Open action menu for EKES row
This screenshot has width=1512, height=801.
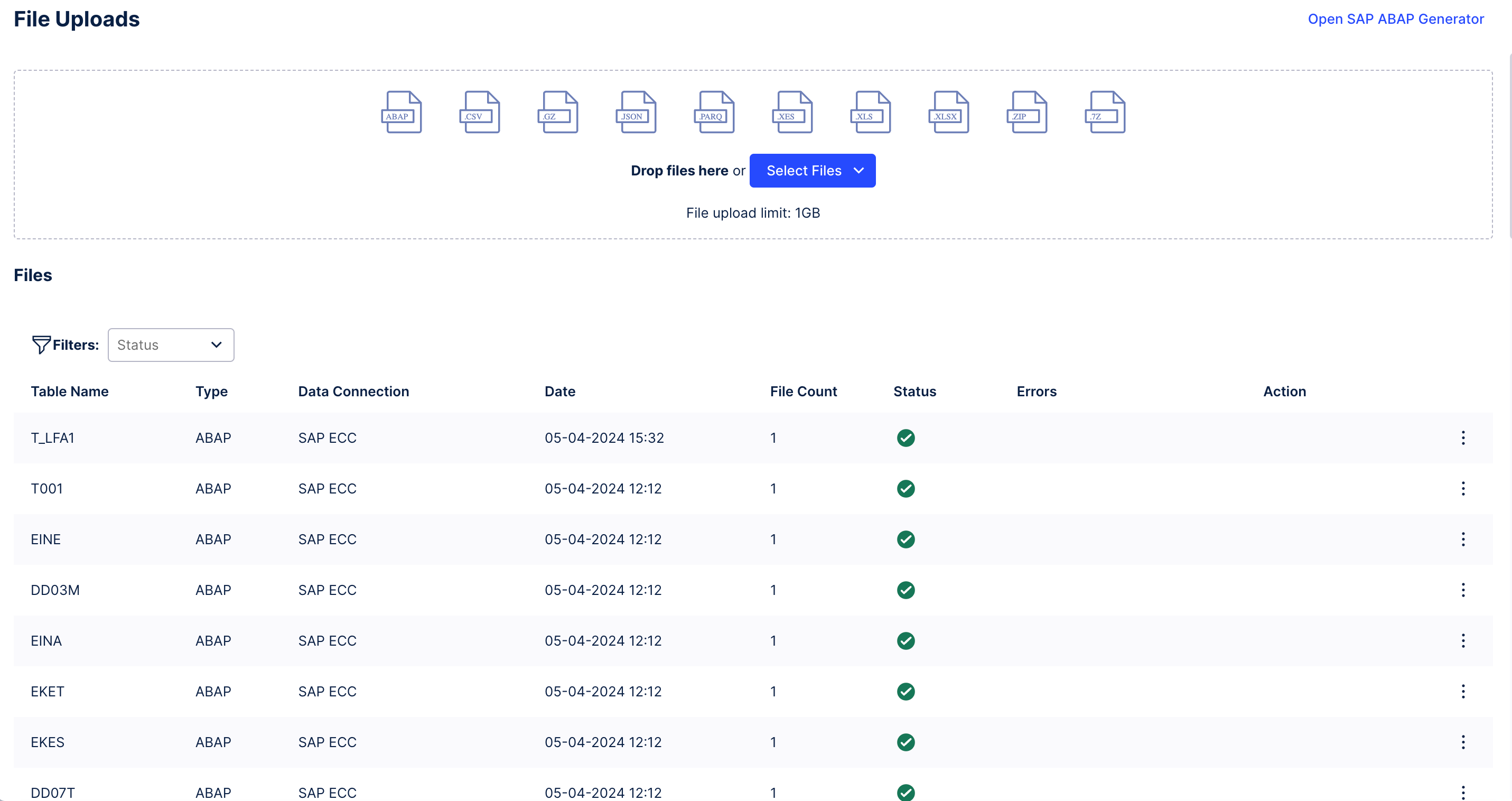pyautogui.click(x=1463, y=742)
